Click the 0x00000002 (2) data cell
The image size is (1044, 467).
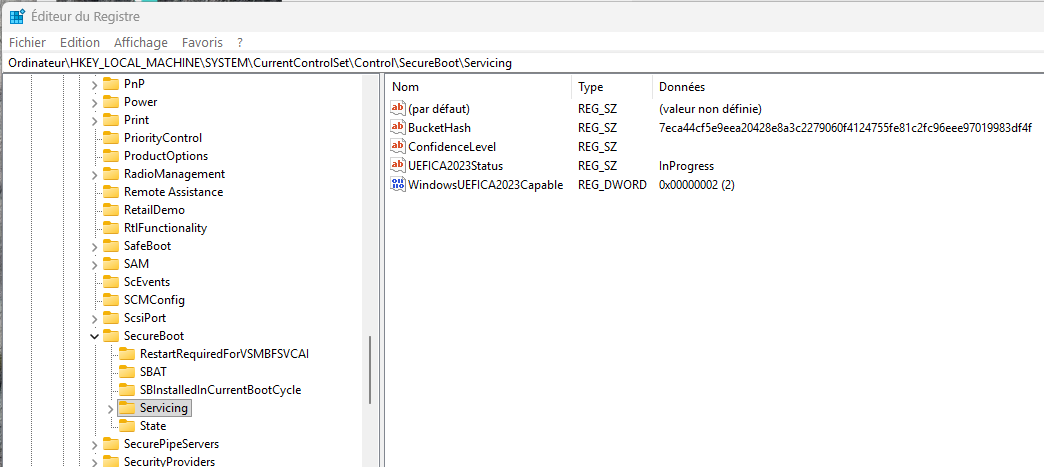point(696,185)
